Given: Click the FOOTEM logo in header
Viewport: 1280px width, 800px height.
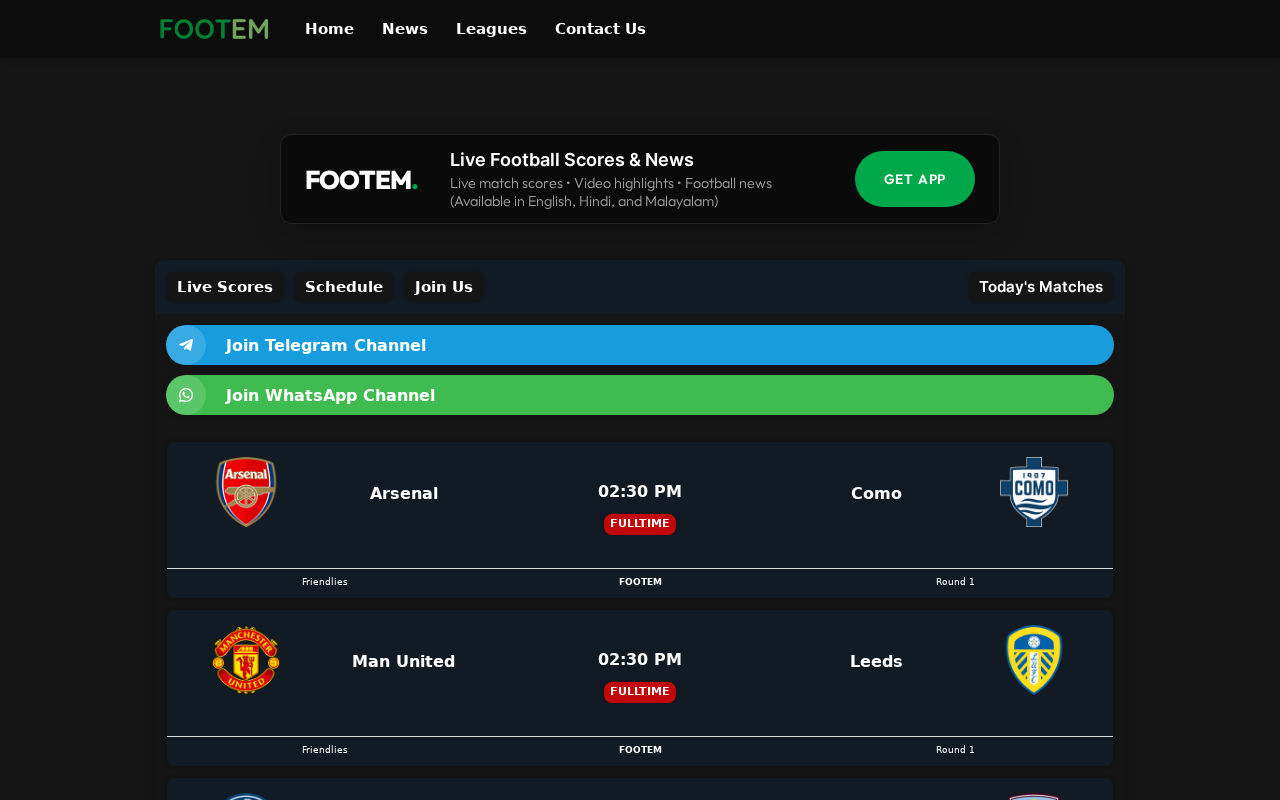Looking at the screenshot, I should [x=214, y=29].
